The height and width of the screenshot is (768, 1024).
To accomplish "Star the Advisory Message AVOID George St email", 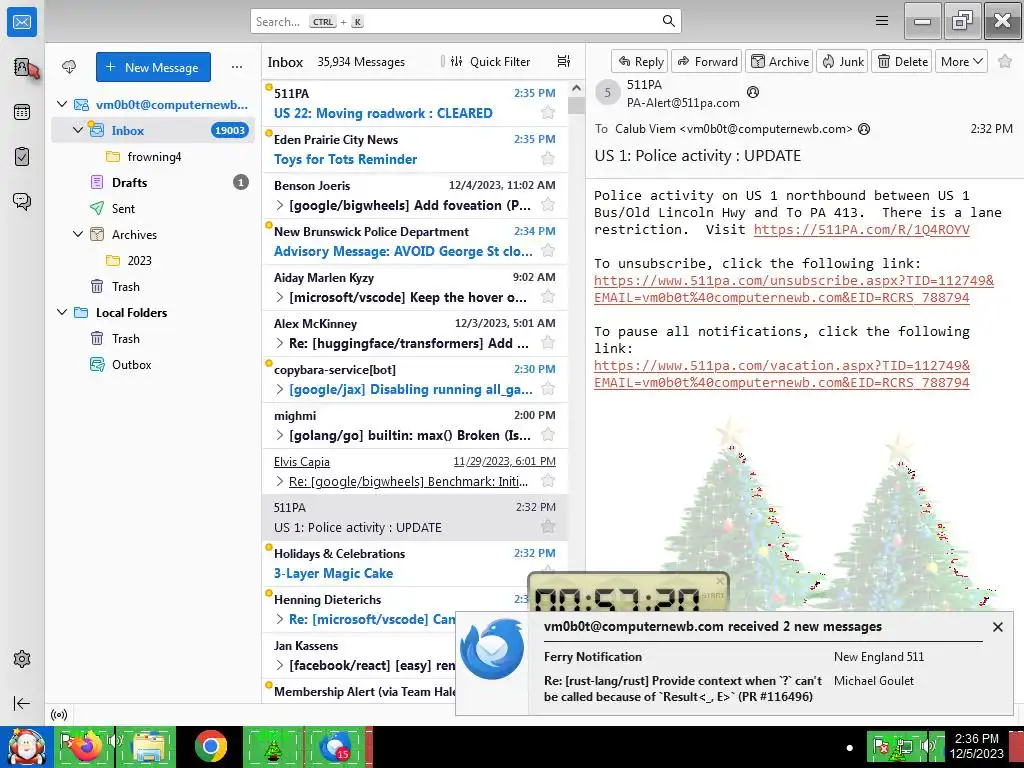I will (548, 251).
